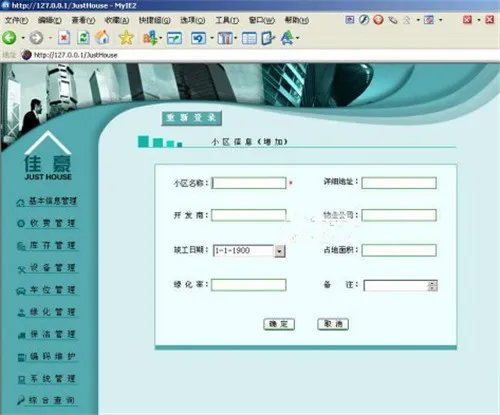Click the 取消 cancel button
Image resolution: width=500 pixels, height=415 pixels.
[333, 324]
